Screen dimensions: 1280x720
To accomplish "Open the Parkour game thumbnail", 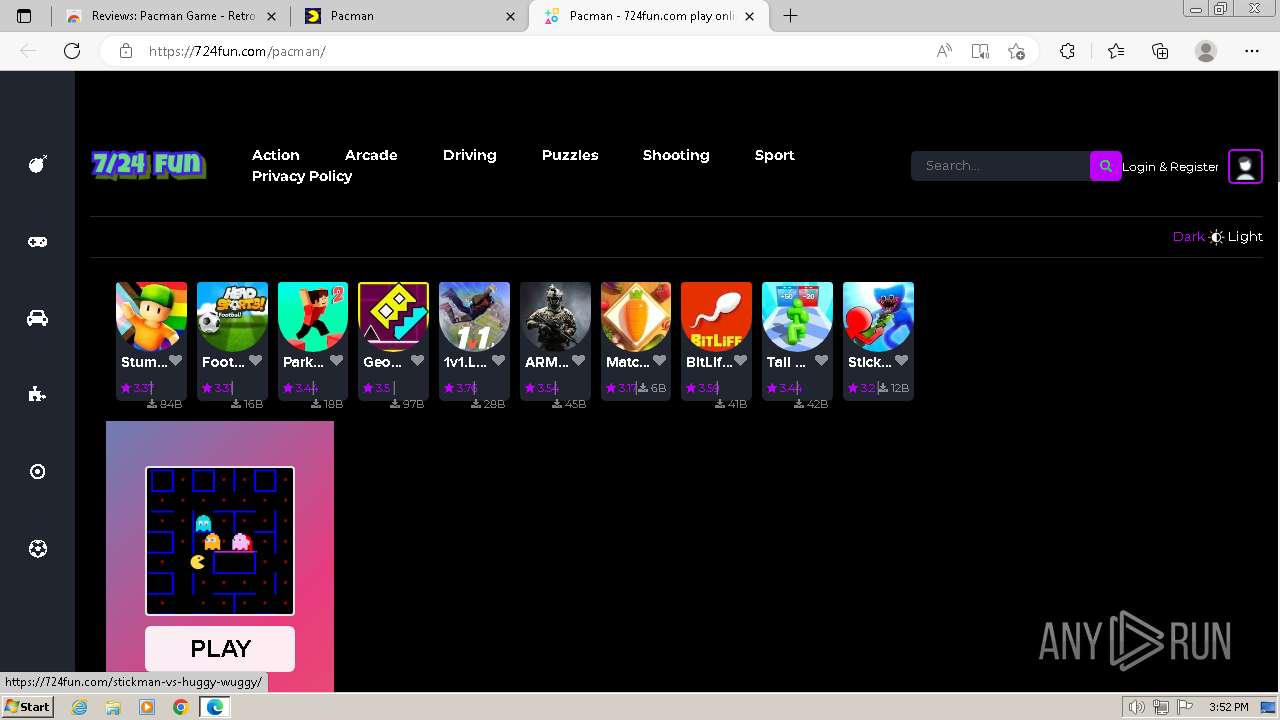I will 313,317.
